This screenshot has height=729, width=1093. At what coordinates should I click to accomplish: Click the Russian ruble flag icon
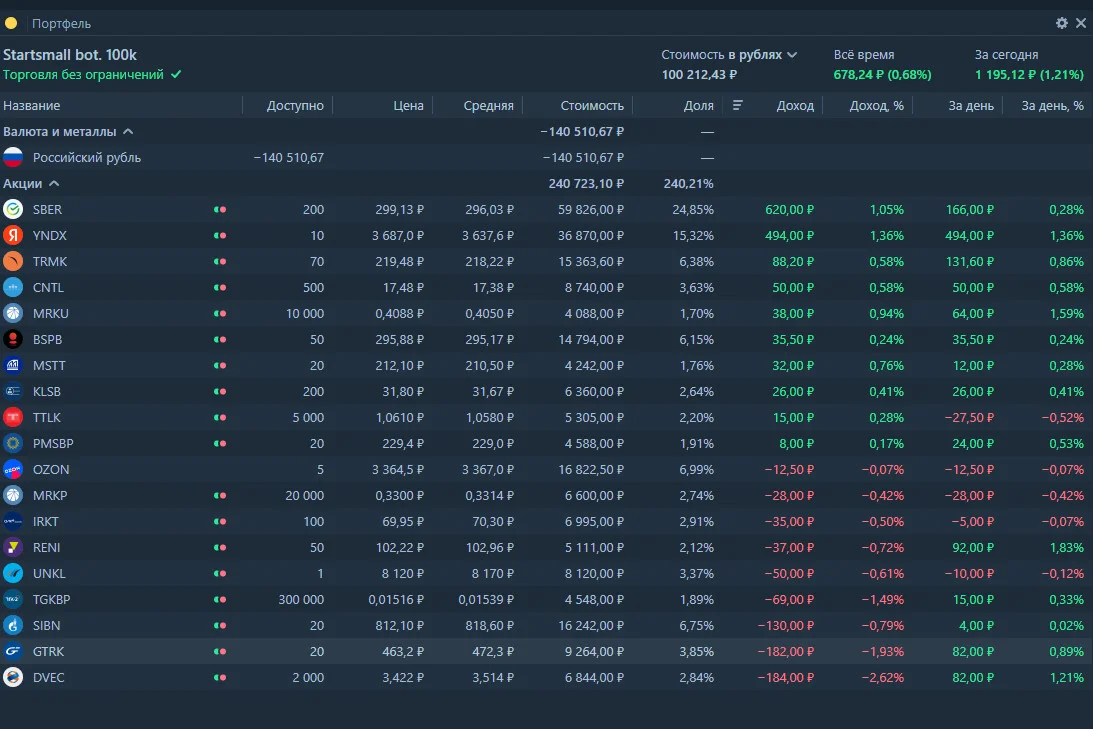click(x=13, y=158)
